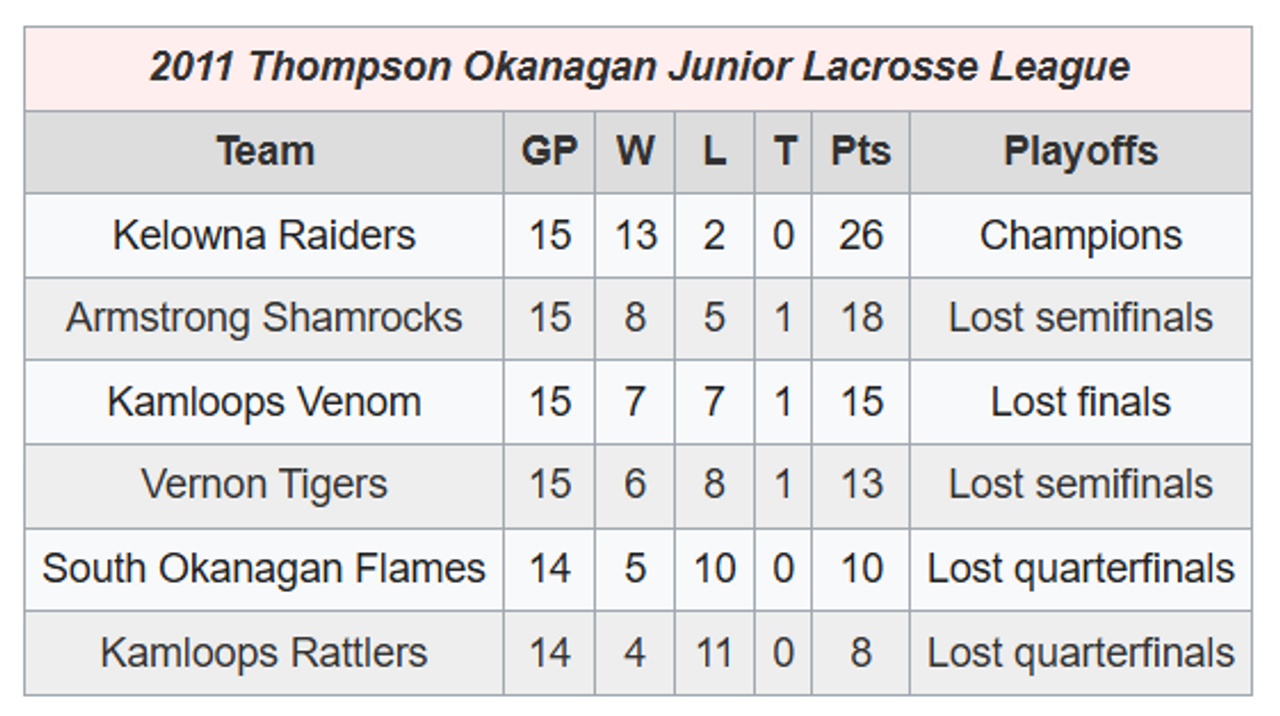Select the T column header

784,151
